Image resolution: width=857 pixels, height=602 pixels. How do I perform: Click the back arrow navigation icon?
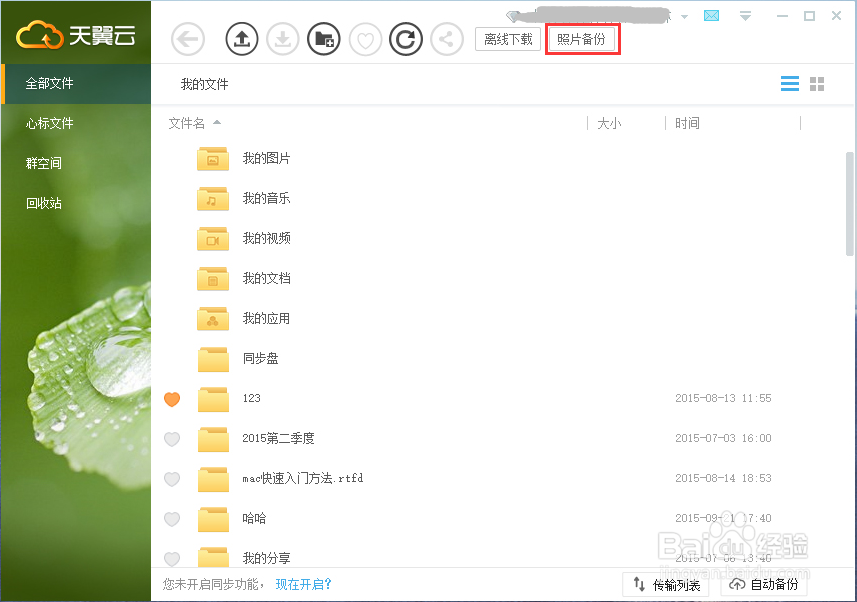pyautogui.click(x=187, y=39)
